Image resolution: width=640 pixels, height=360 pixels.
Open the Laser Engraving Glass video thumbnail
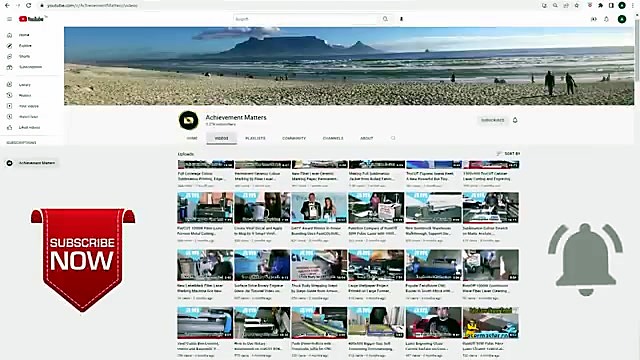pos(433,323)
